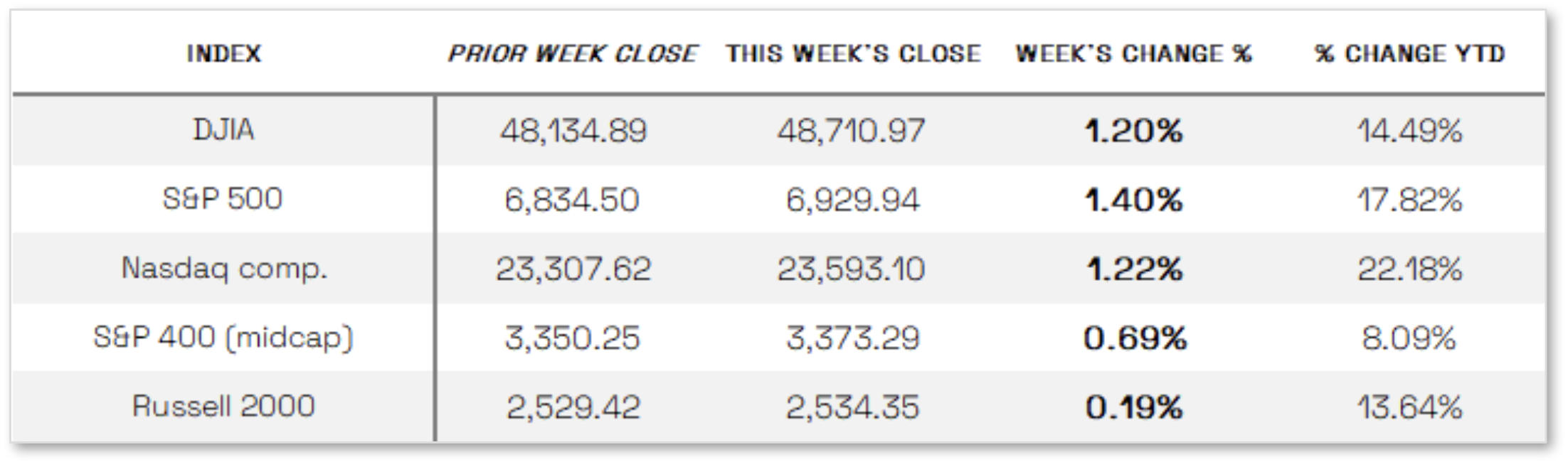Viewport: 1568px width, 462px height.
Task: Click the WEEK'S CHANGE % header
Action: coord(1133,53)
